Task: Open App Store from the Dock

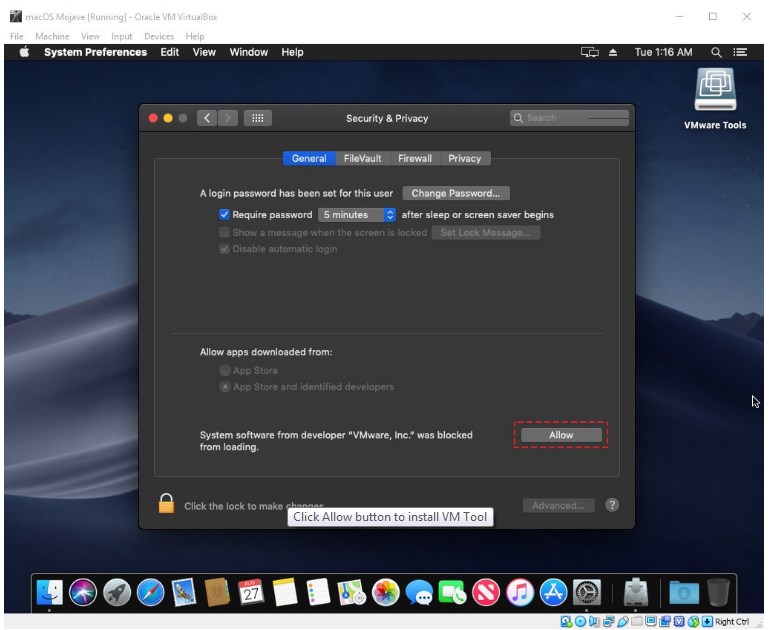Action: [554, 592]
